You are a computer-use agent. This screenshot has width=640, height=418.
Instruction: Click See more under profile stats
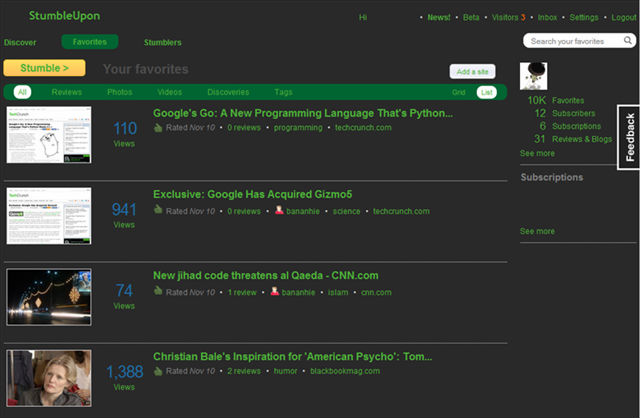(x=537, y=153)
